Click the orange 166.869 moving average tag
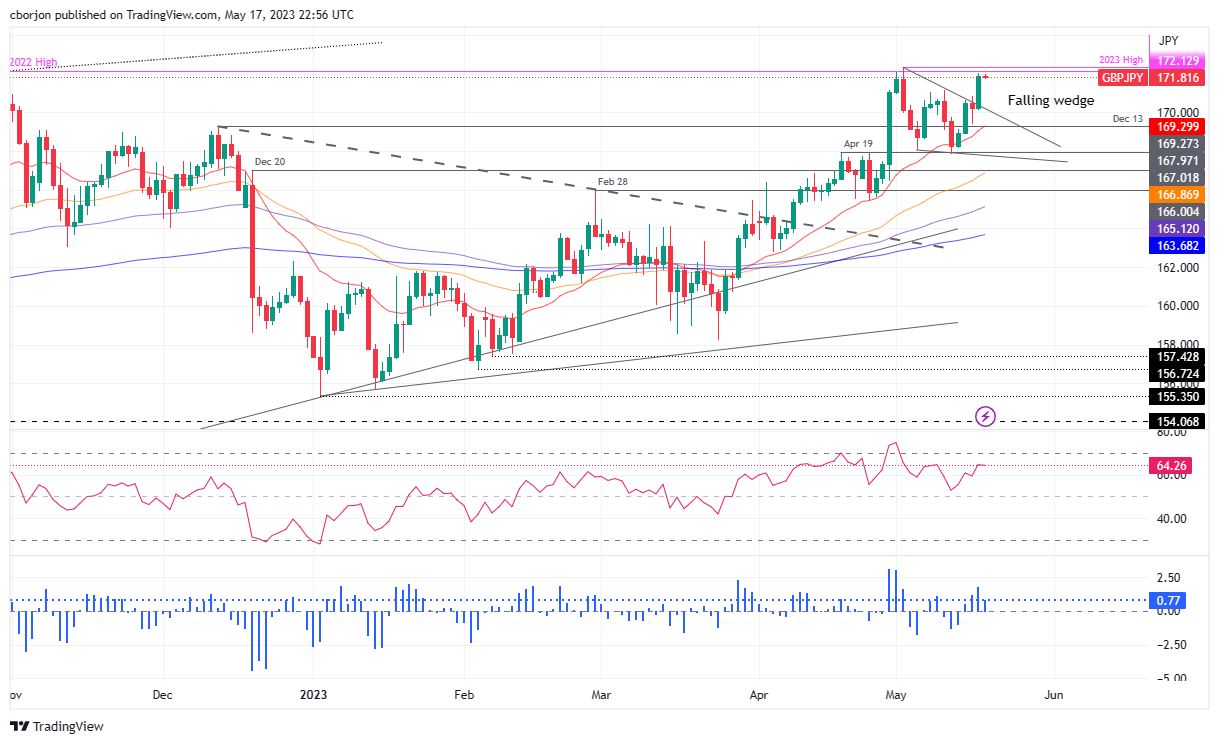This screenshot has width=1219, height=744. (x=1182, y=194)
